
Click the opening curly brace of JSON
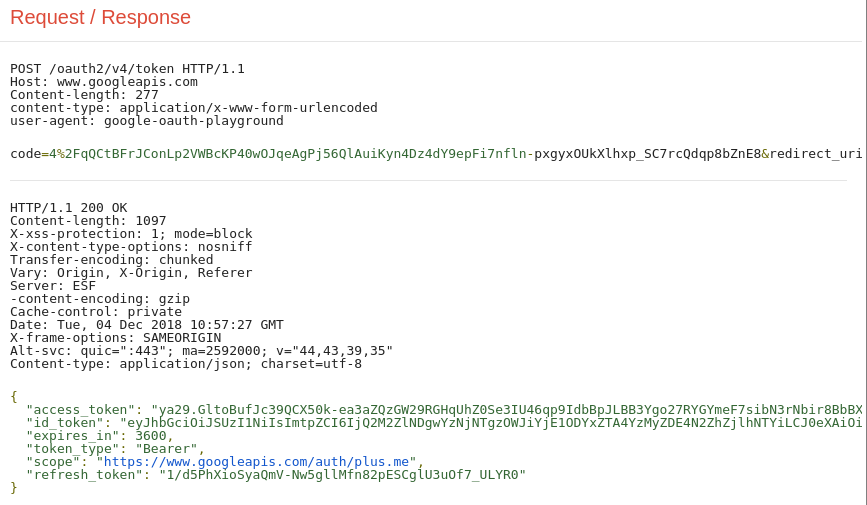pos(14,397)
